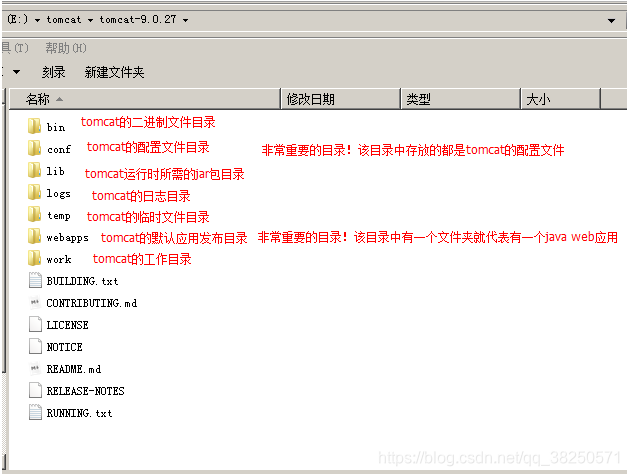
Task: Open the toolbar dropdown arrow left of 刻录
Action: point(16,72)
